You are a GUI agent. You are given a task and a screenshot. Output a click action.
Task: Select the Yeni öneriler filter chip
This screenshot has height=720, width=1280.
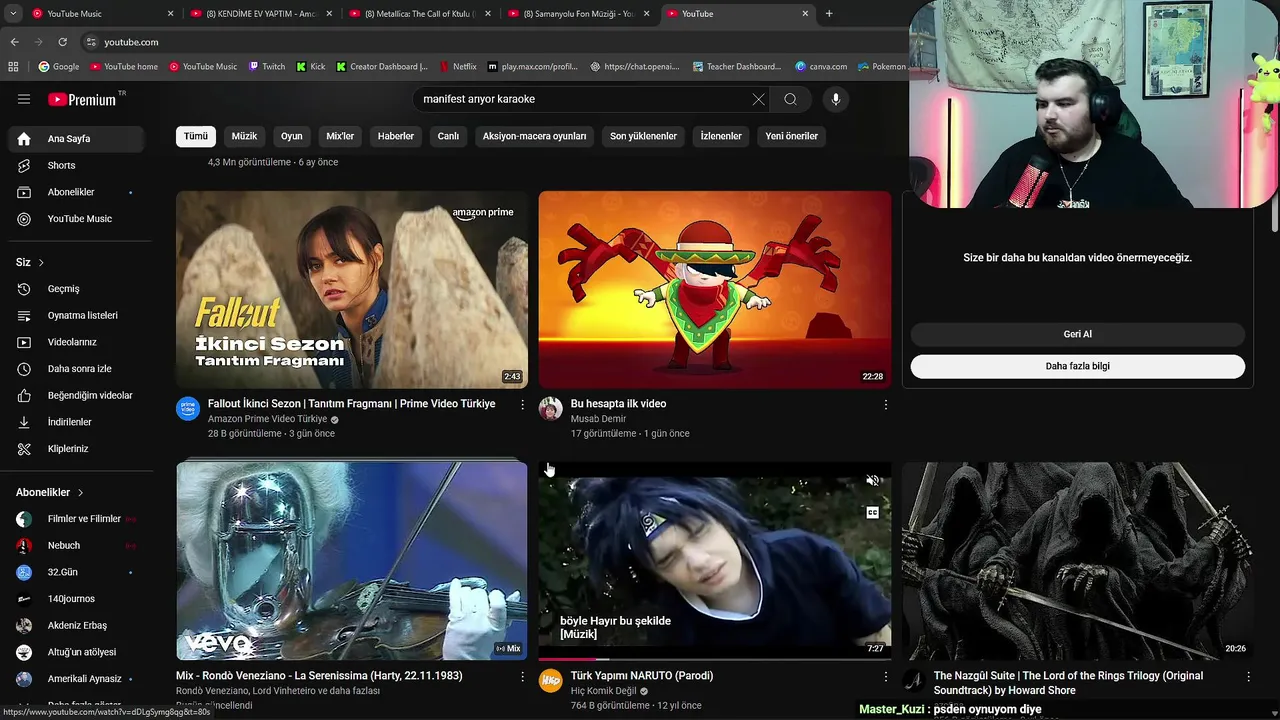tap(792, 136)
